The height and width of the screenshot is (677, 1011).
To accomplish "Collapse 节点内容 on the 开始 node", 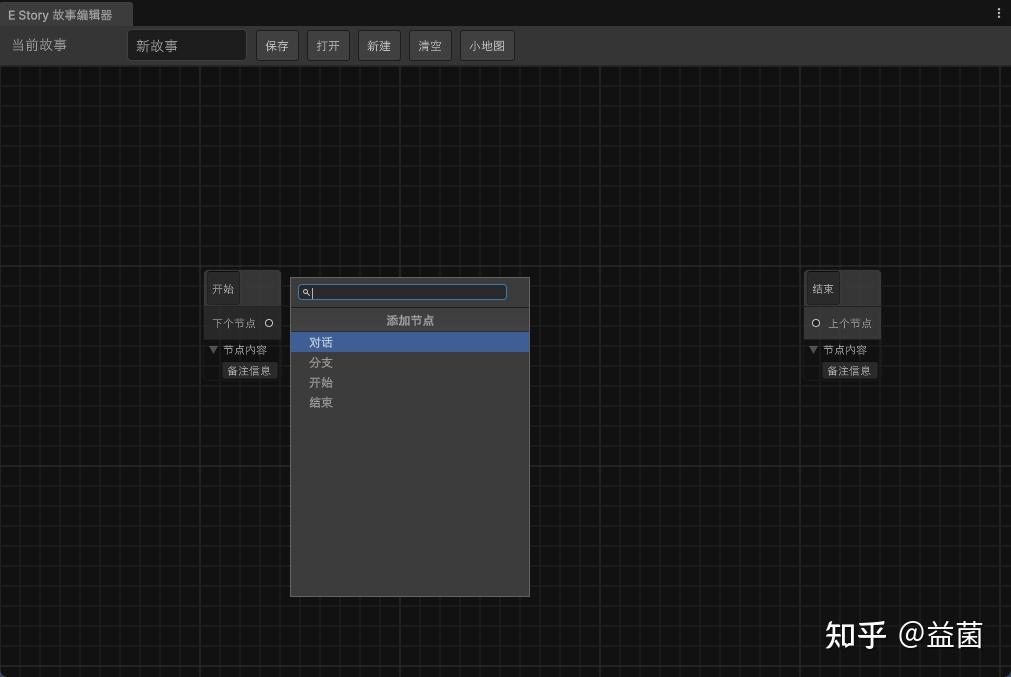I will [x=213, y=350].
